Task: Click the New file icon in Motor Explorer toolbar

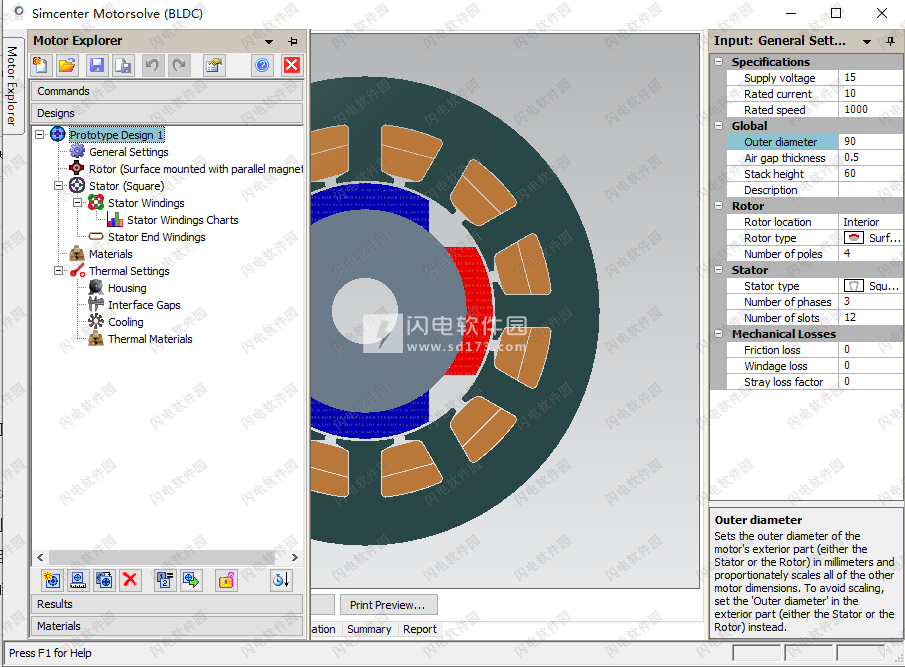Action: click(40, 65)
